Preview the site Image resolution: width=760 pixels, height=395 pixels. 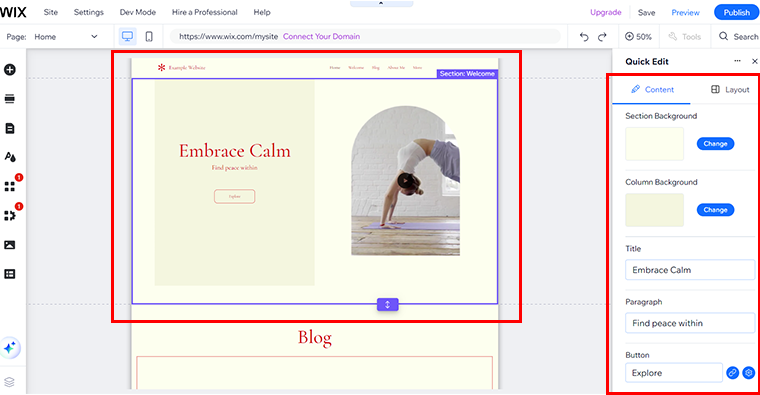685,13
